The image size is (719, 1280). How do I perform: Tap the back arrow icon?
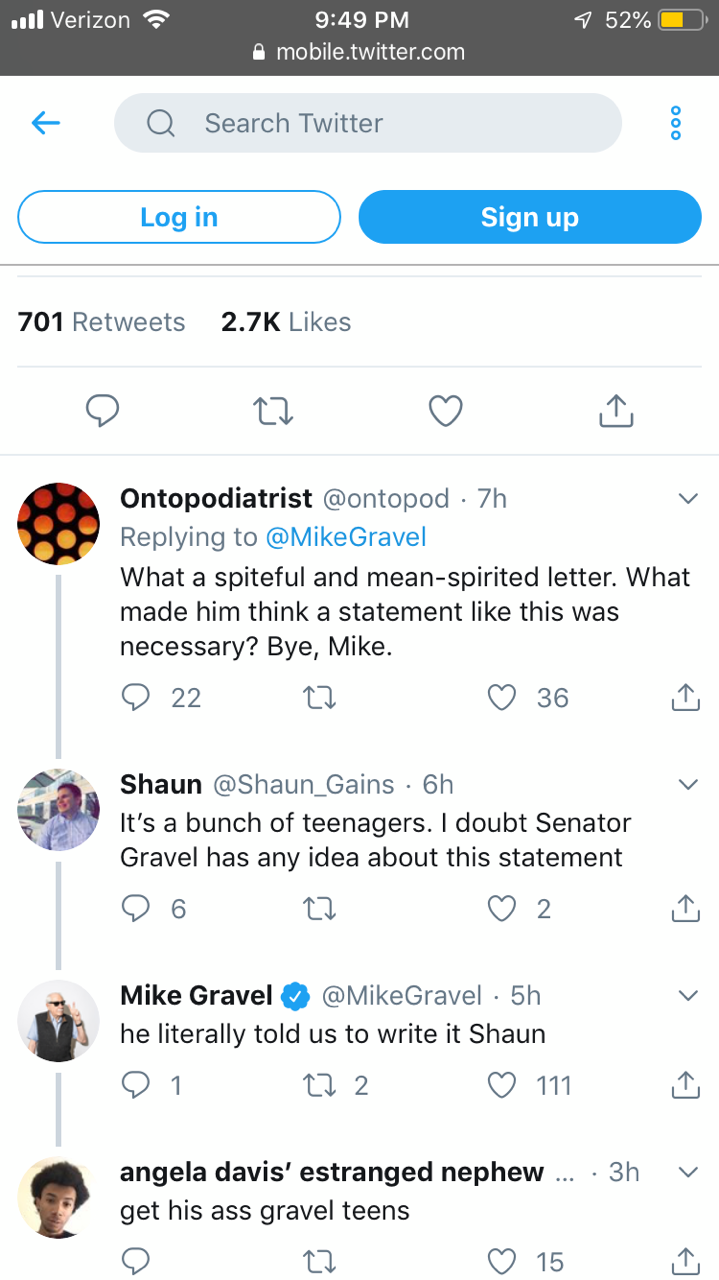[46, 123]
